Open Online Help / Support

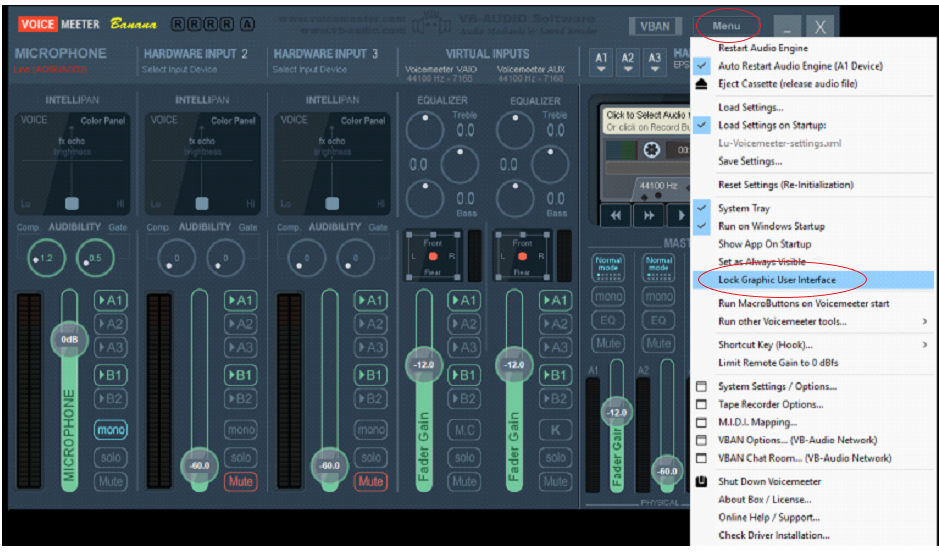[x=769, y=518]
